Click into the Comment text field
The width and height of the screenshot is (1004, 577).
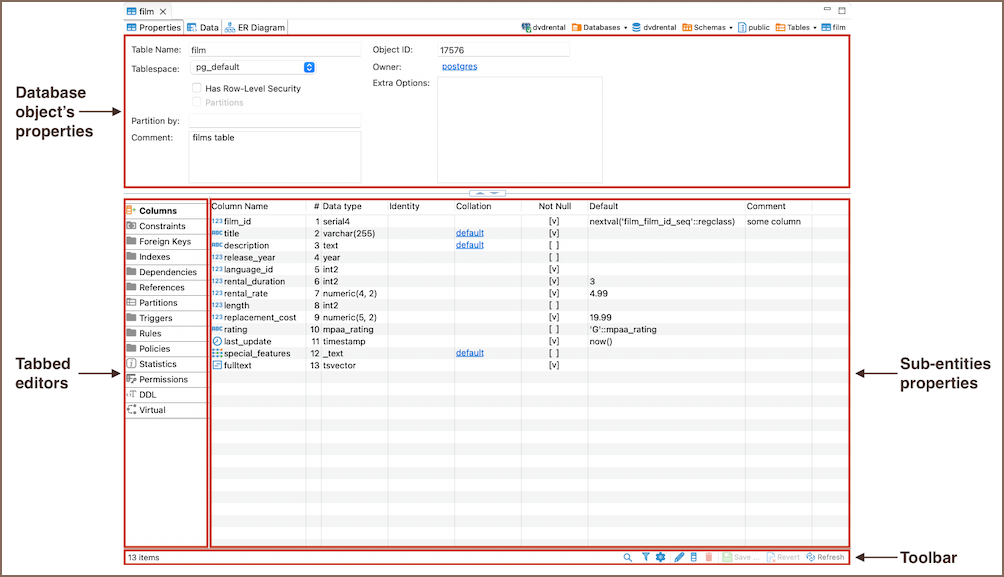[x=274, y=155]
